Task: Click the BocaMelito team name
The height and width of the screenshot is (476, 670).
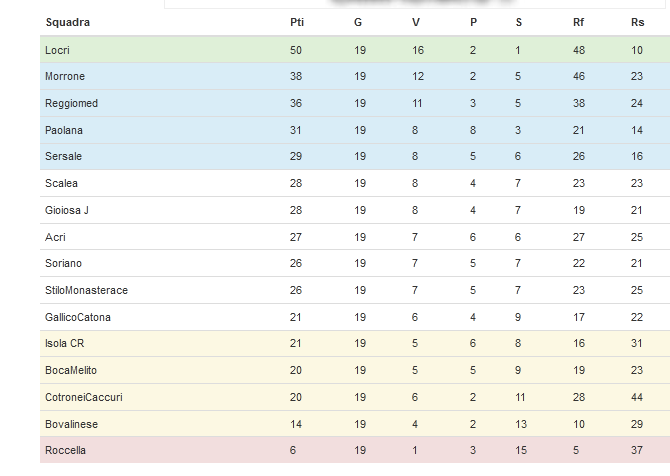Action: [x=71, y=370]
